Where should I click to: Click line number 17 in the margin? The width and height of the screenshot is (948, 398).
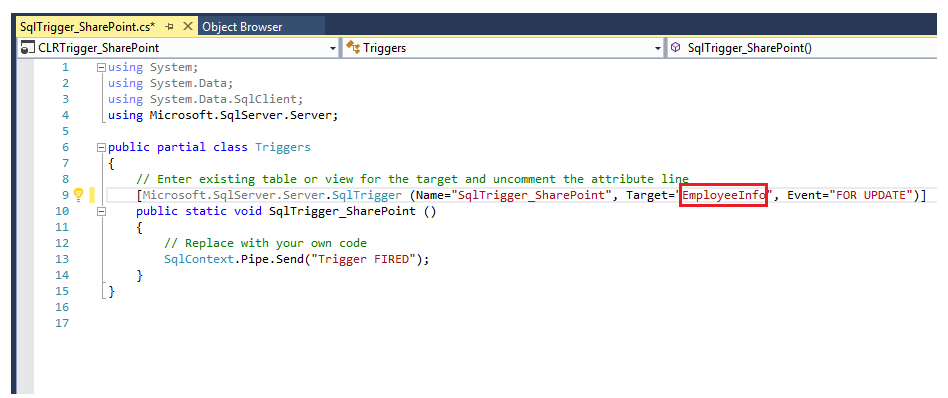click(62, 323)
